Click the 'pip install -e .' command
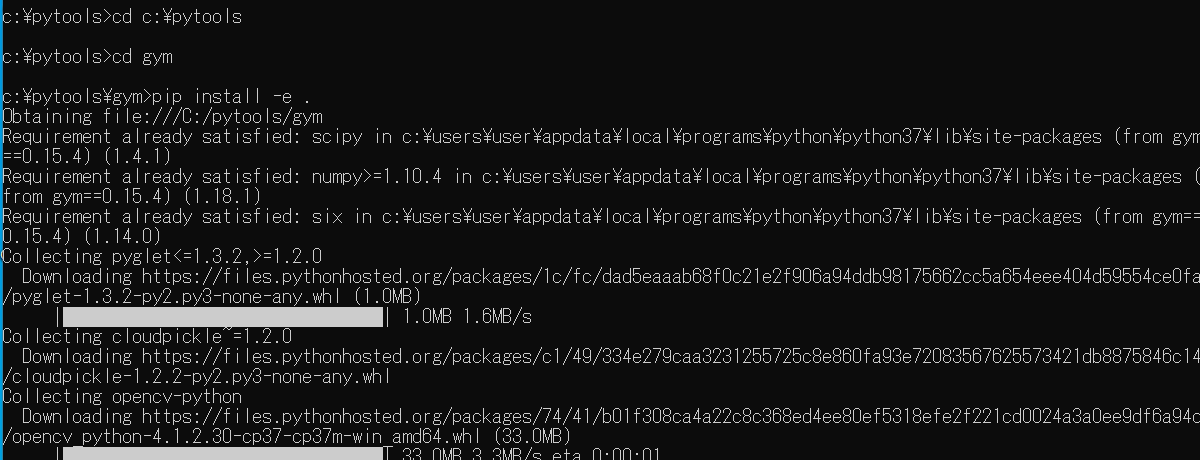 tap(232, 97)
